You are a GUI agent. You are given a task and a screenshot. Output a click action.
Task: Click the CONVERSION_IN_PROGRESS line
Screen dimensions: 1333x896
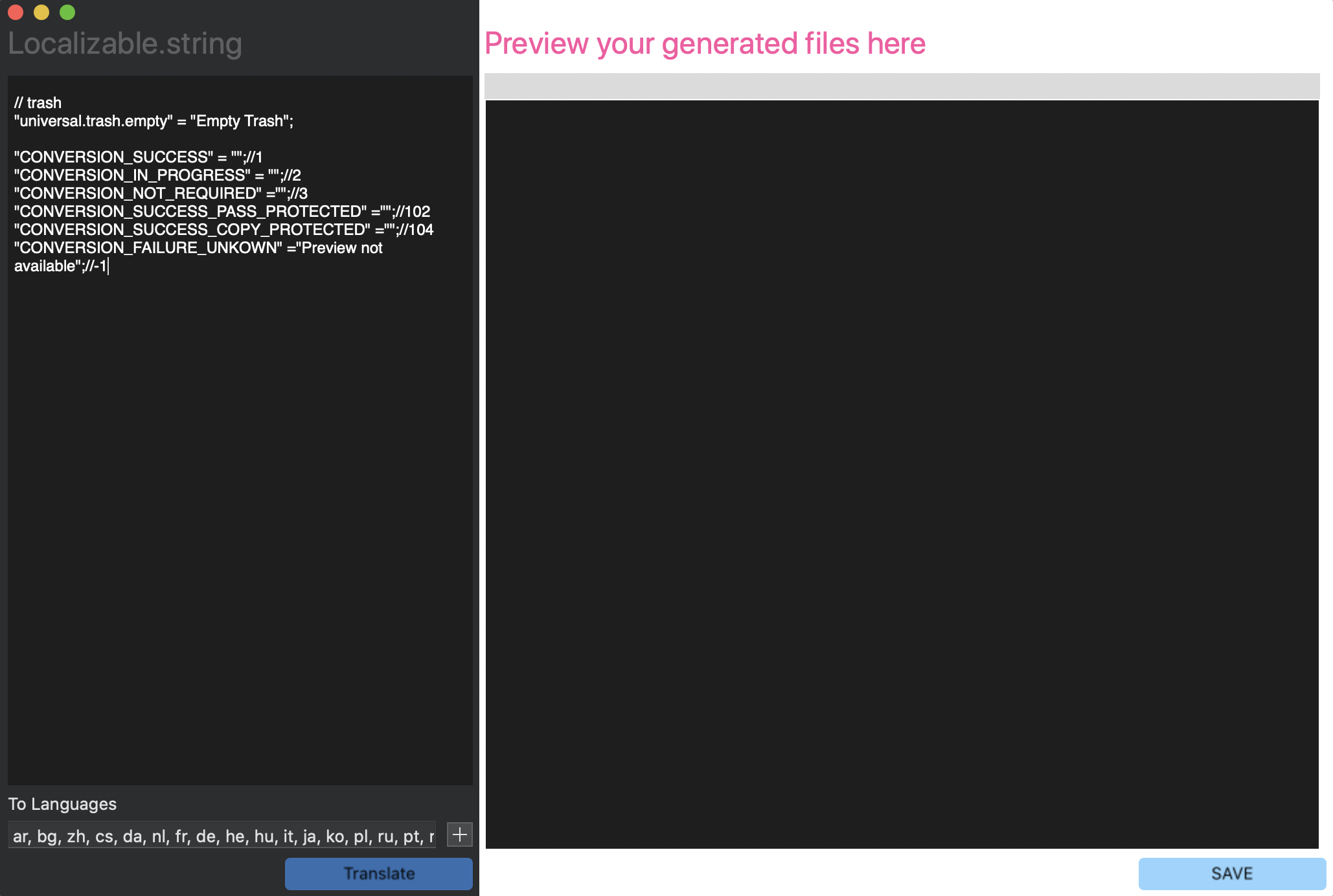coord(157,175)
